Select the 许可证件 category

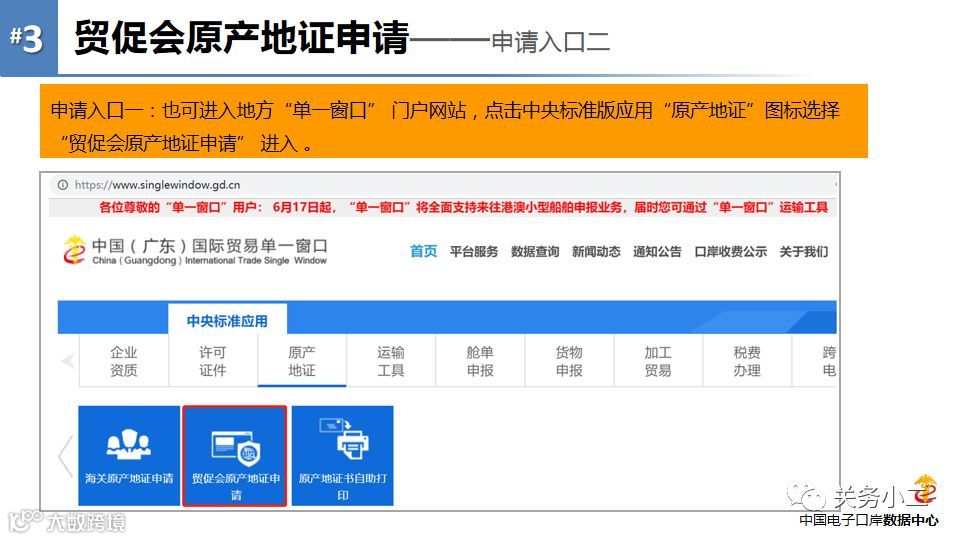click(x=212, y=361)
